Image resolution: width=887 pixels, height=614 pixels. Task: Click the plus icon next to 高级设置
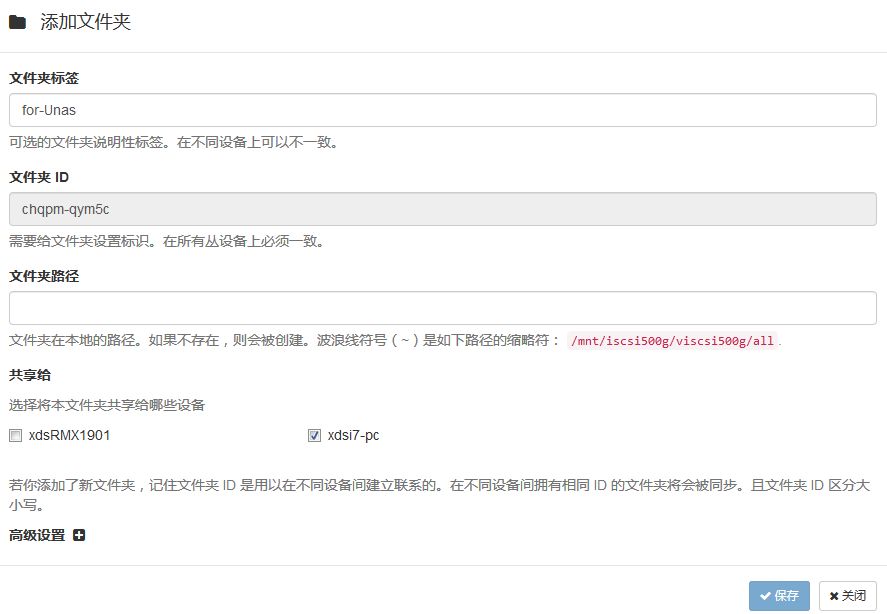pyautogui.click(x=79, y=535)
